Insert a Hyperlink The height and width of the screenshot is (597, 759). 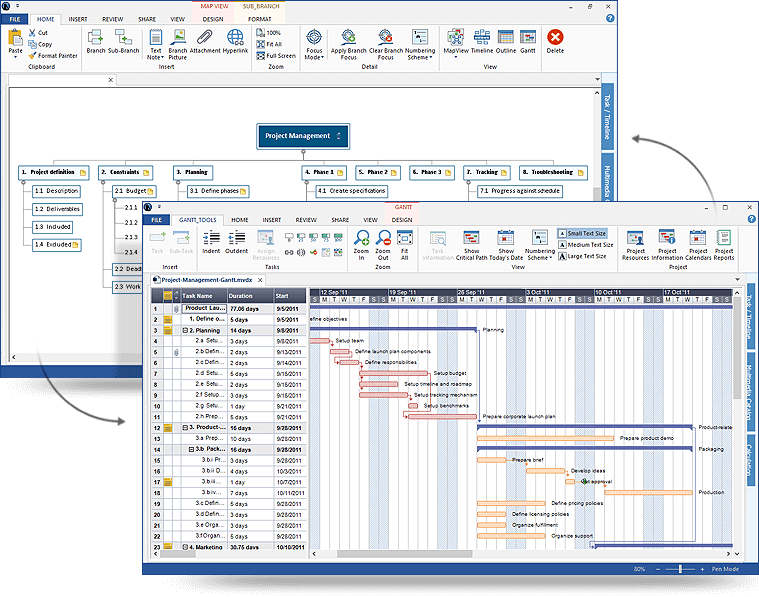[x=235, y=41]
